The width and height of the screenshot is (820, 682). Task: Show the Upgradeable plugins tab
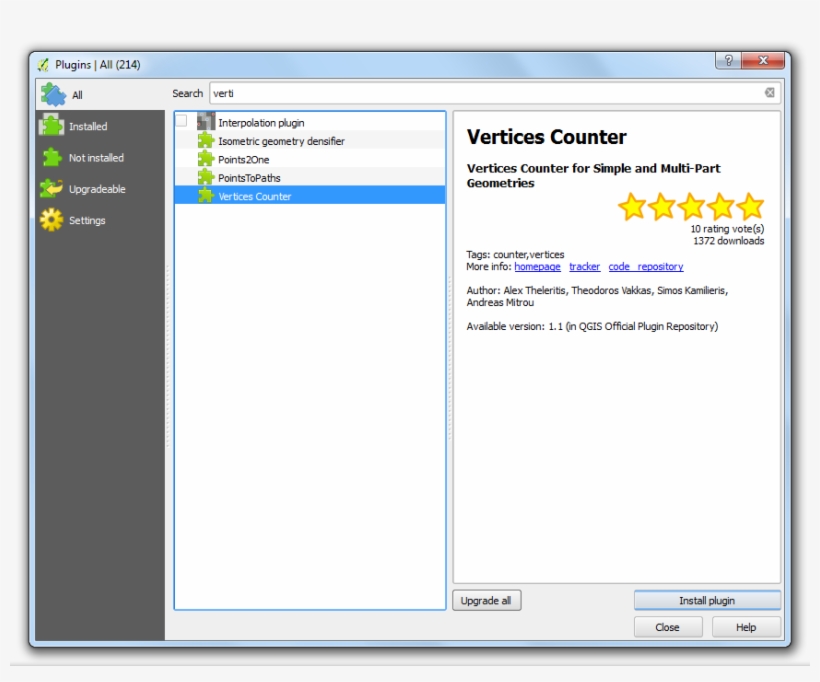(x=100, y=189)
